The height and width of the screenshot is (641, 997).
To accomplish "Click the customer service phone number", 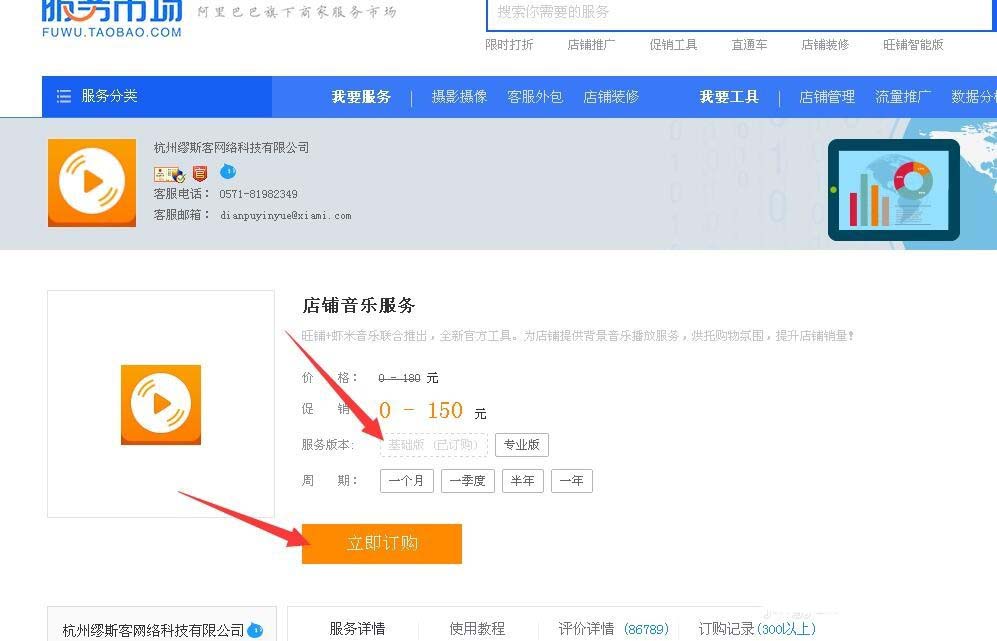I will [x=258, y=194].
